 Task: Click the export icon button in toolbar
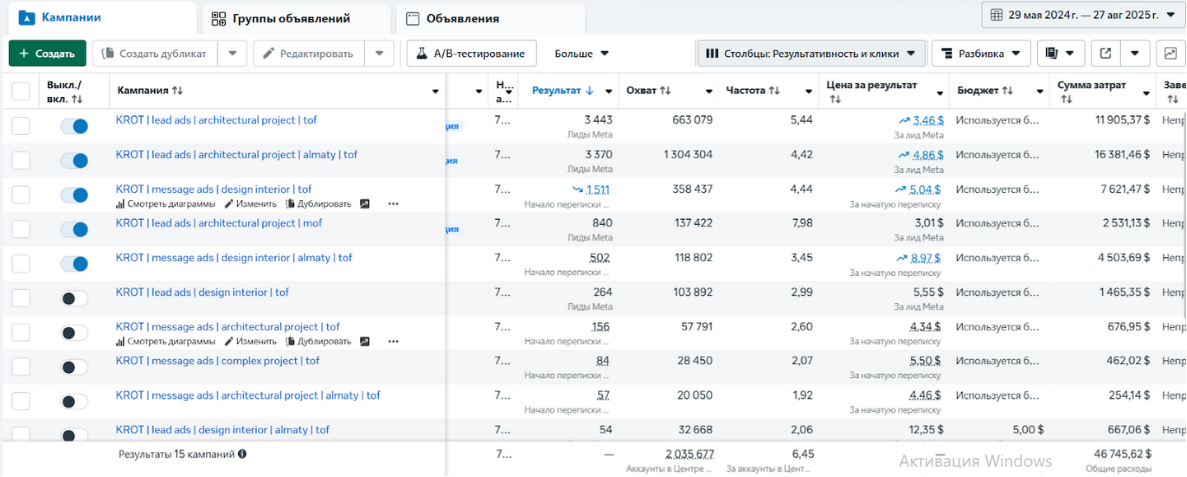(1105, 53)
